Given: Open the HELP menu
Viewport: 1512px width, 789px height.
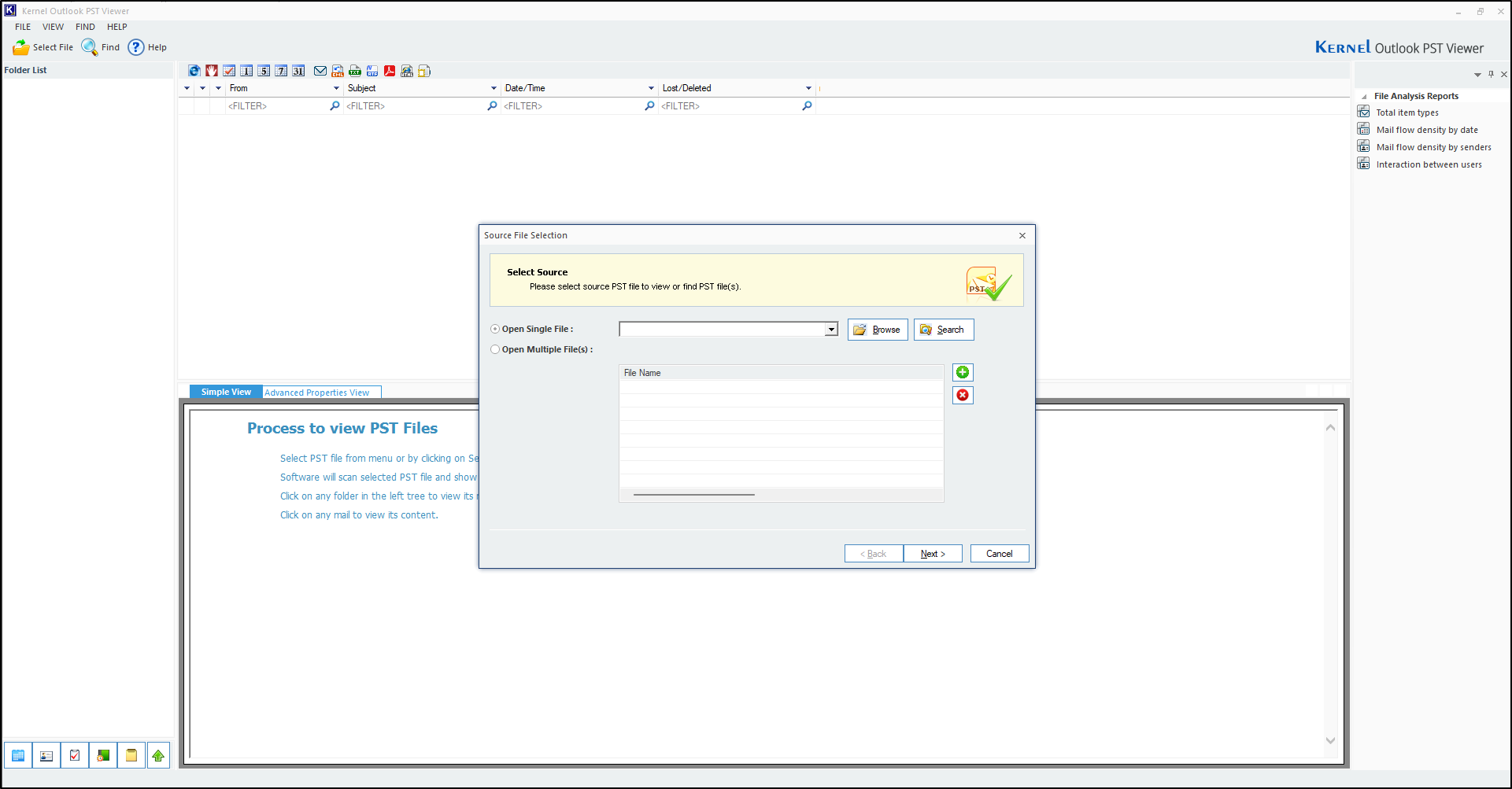Looking at the screenshot, I should [x=117, y=27].
